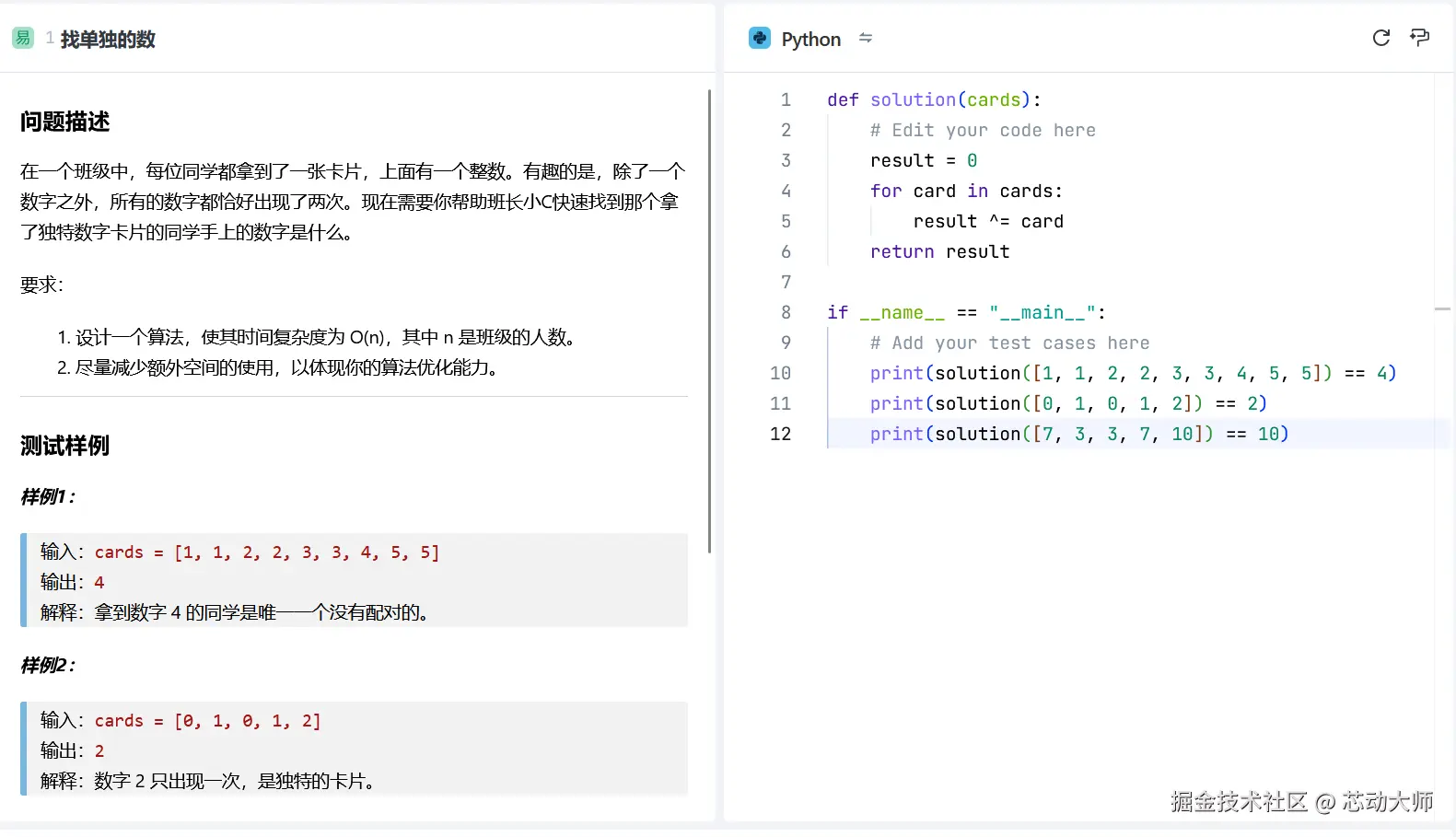
Task: Click the problem title 找单独的数
Action: click(x=108, y=40)
